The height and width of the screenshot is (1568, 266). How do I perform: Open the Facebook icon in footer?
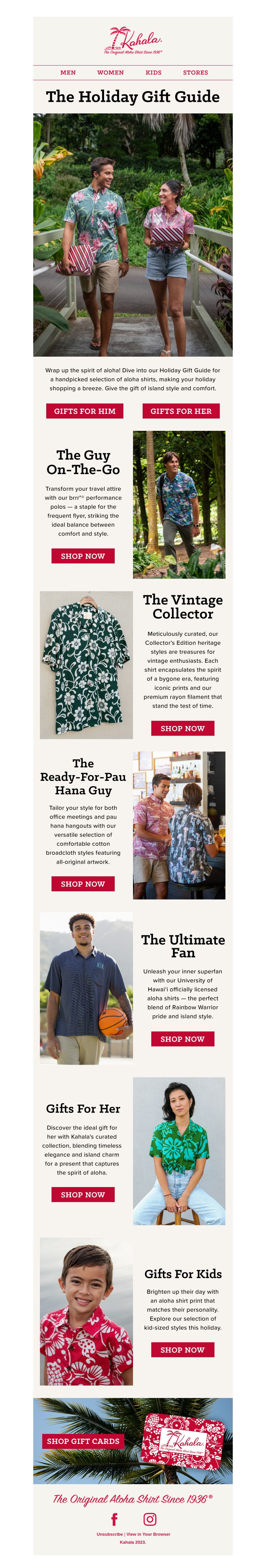[114, 1519]
